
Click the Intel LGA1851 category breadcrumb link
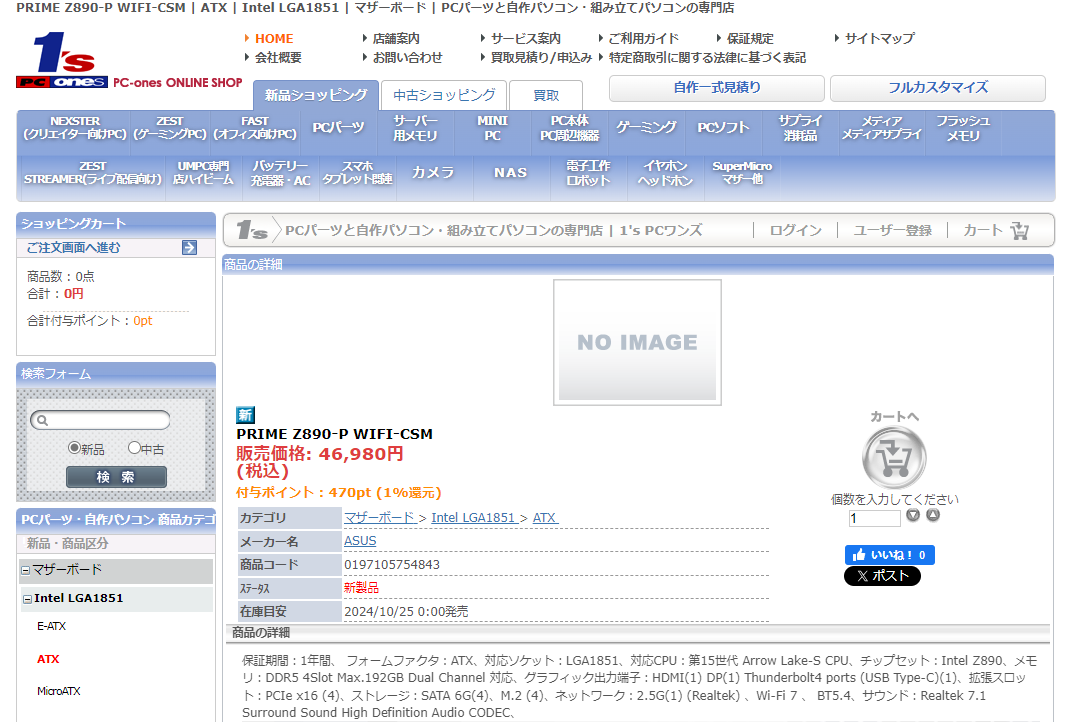(473, 517)
